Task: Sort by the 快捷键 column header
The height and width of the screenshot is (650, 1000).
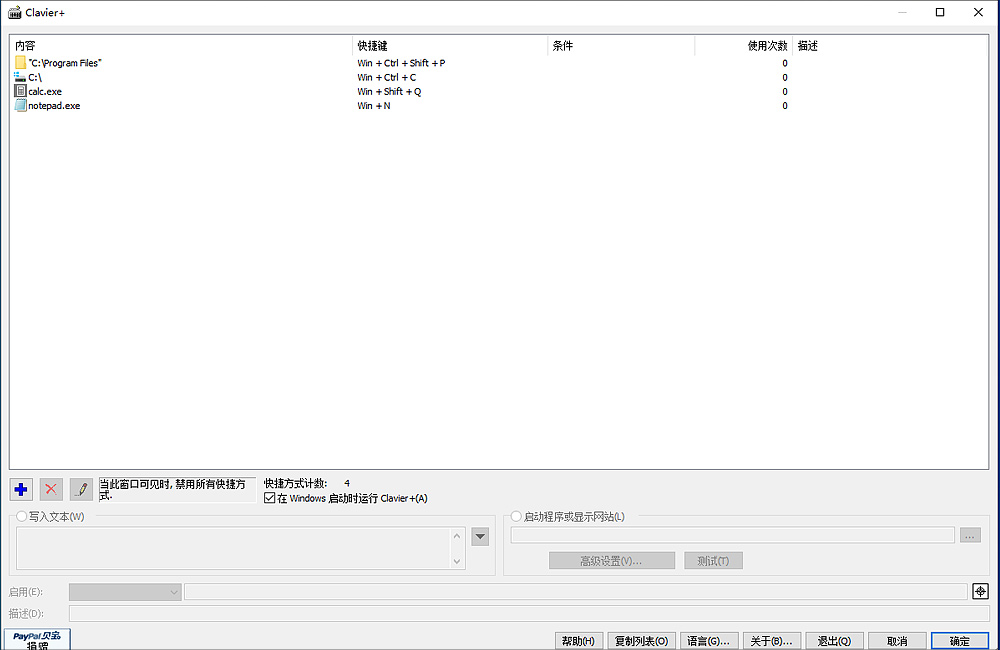Action: [450, 45]
